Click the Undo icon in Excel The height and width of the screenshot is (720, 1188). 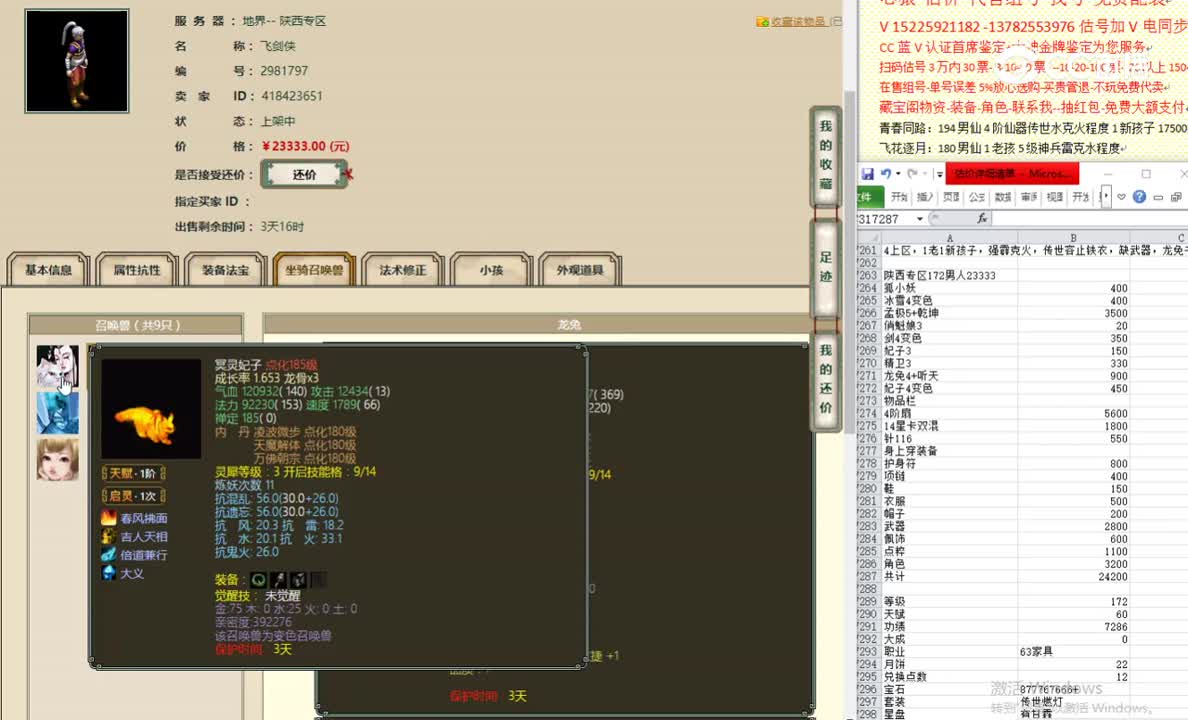887,174
